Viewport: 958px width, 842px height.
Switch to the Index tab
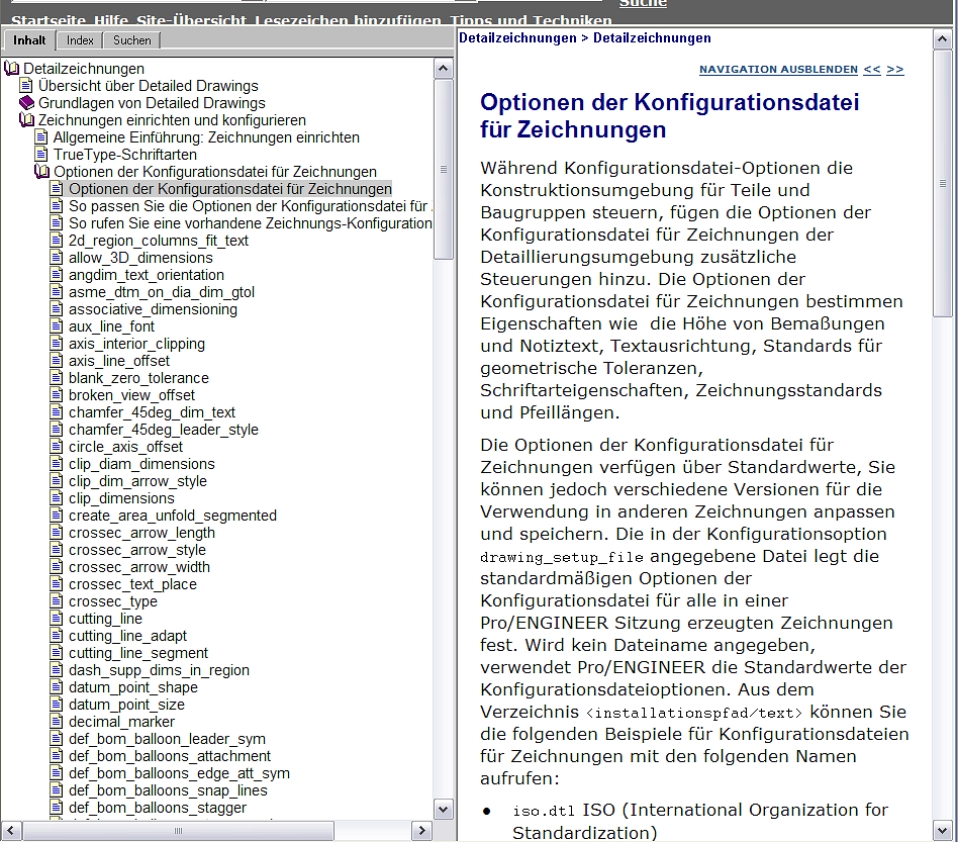80,40
